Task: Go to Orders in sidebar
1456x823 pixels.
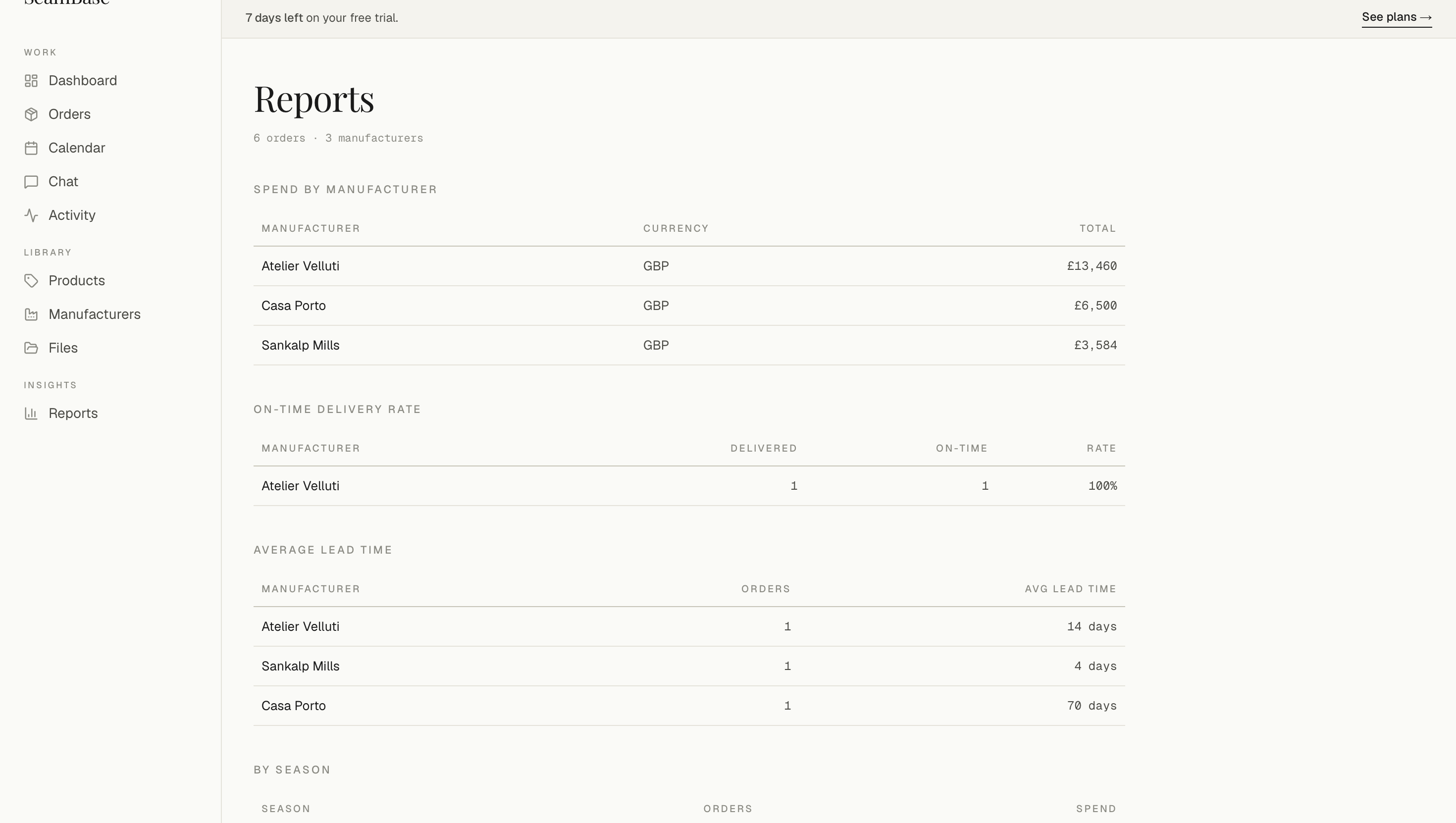Action: tap(69, 114)
